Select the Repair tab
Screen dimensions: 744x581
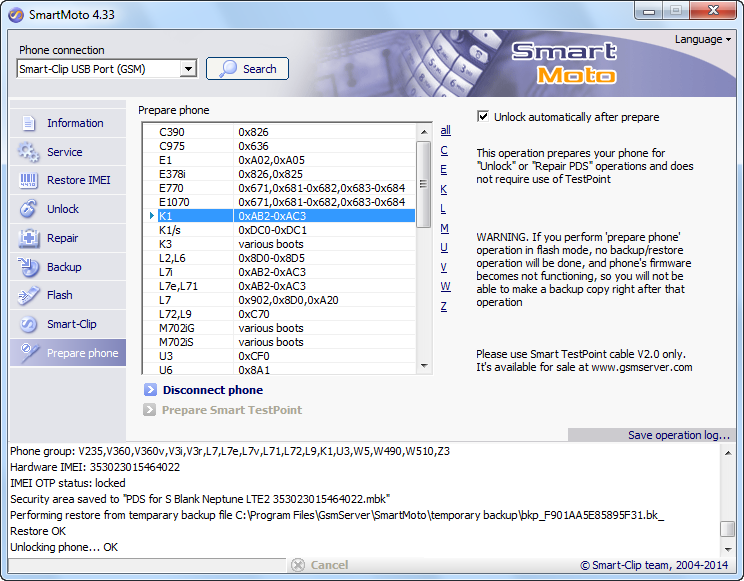pos(68,238)
